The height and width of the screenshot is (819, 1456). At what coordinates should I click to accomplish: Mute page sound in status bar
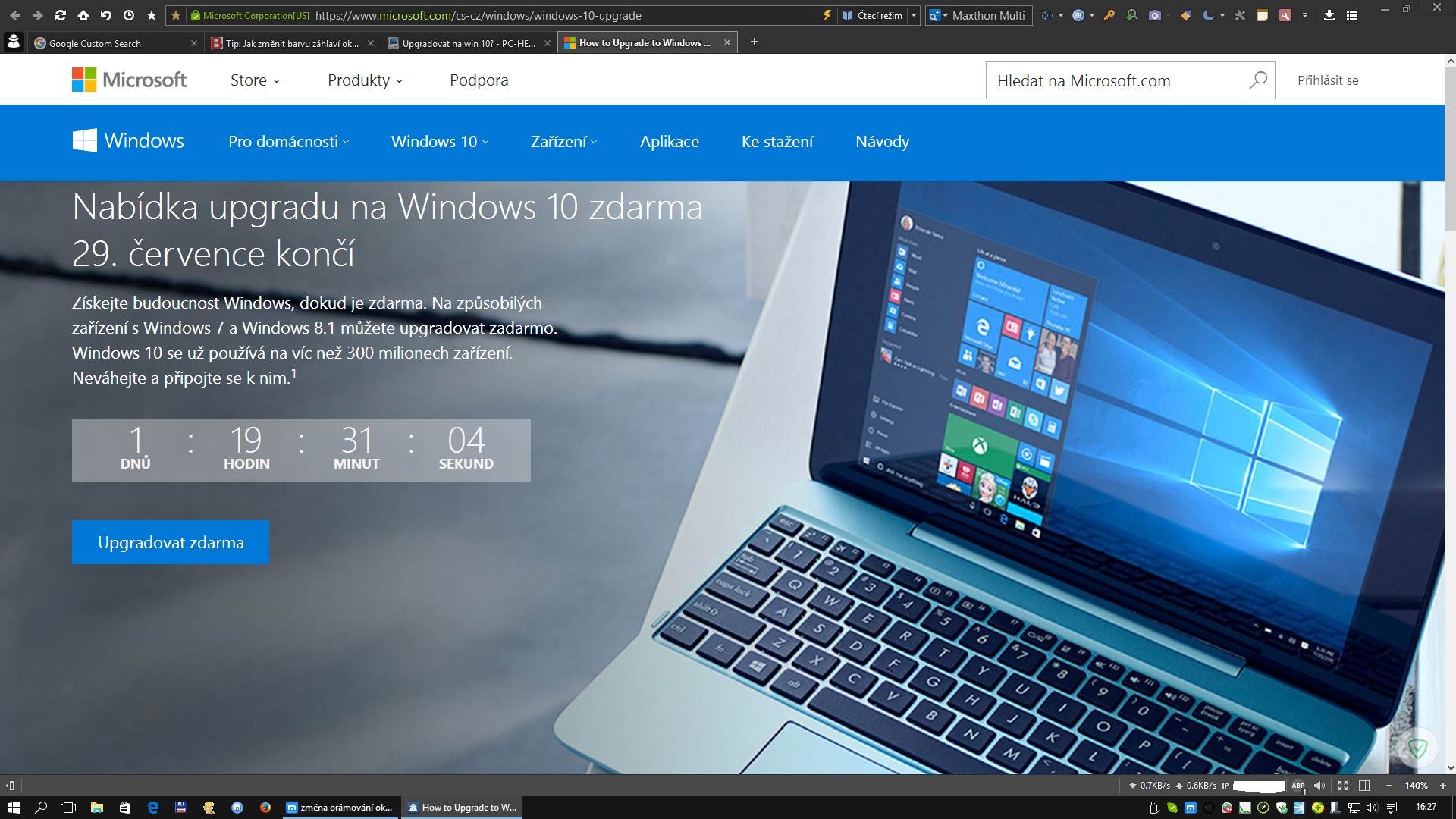pyautogui.click(x=1319, y=786)
